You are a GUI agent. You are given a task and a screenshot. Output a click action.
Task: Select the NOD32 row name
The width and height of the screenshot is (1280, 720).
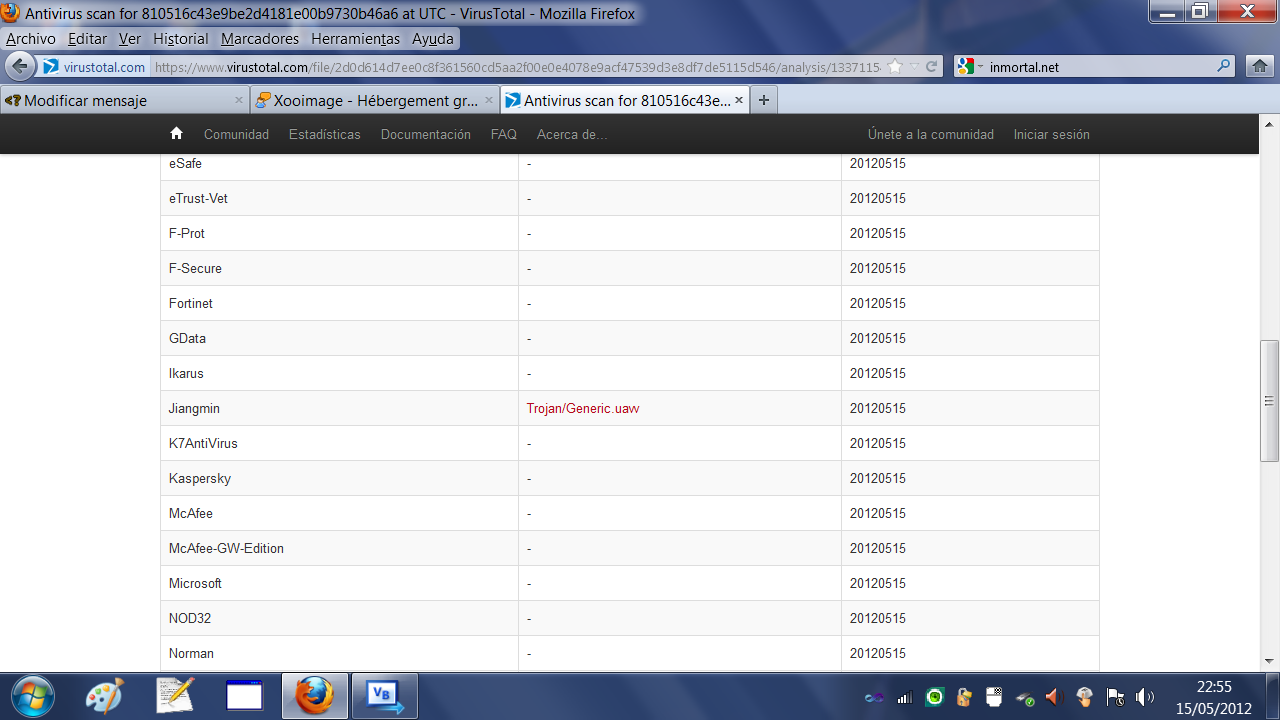pyautogui.click(x=190, y=618)
